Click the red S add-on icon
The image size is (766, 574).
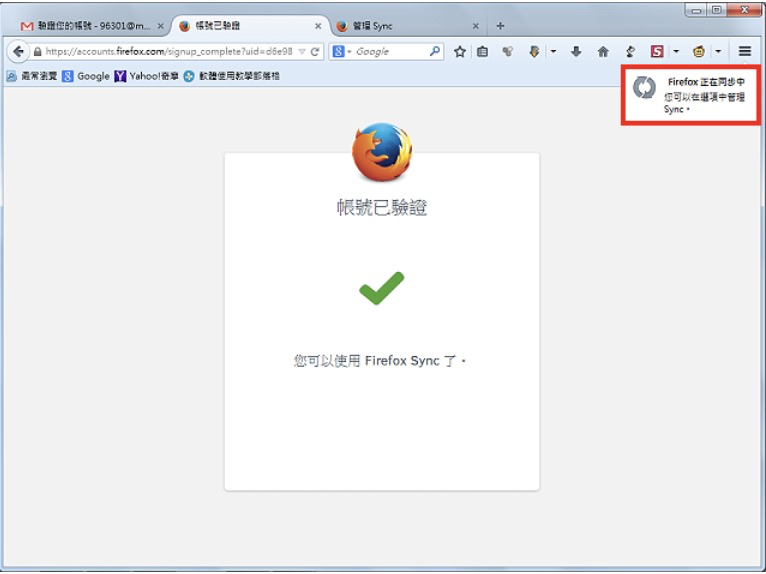657,51
